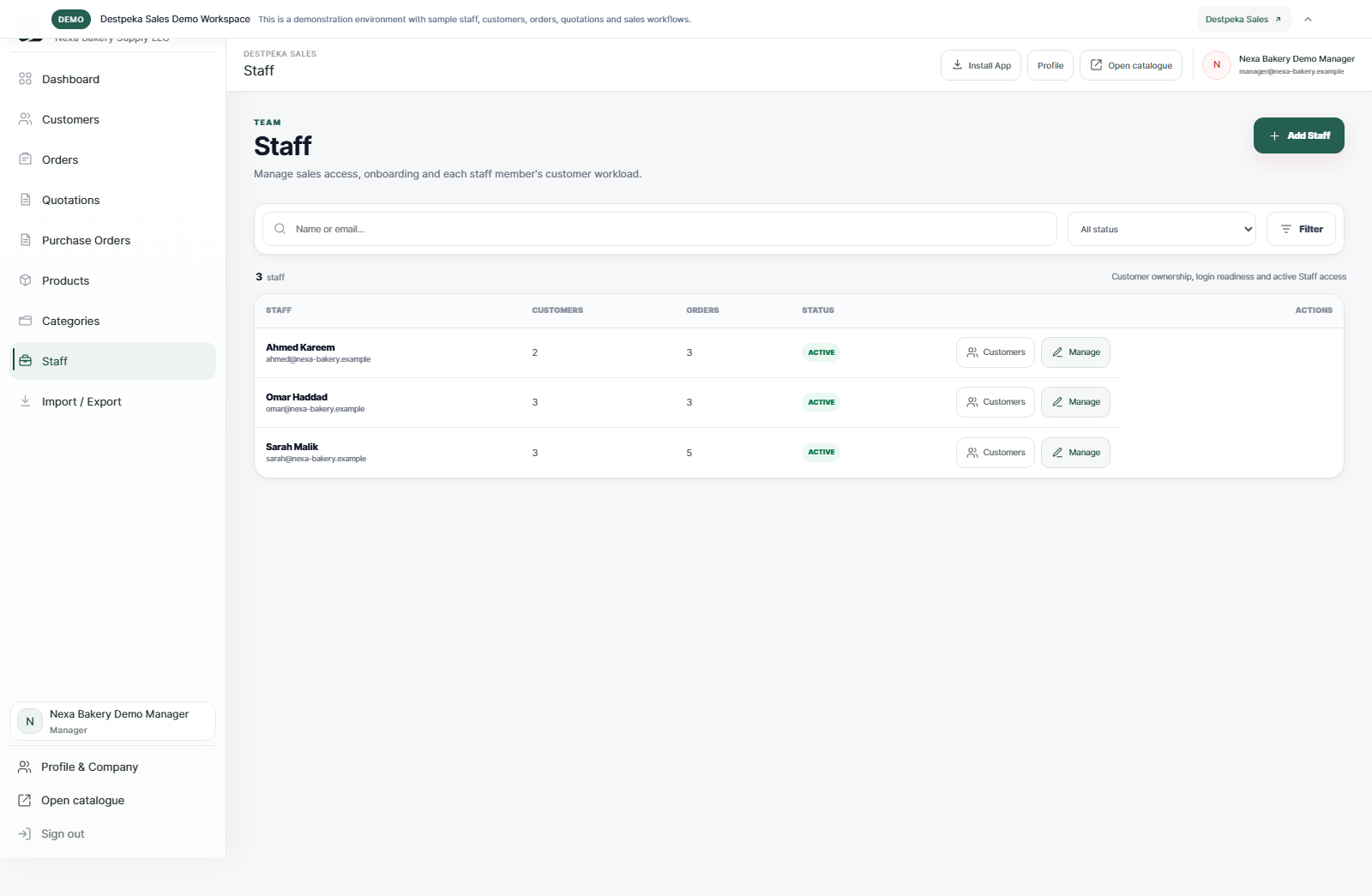Click the search magnifier icon
The width and height of the screenshot is (1372, 896).
280,229
